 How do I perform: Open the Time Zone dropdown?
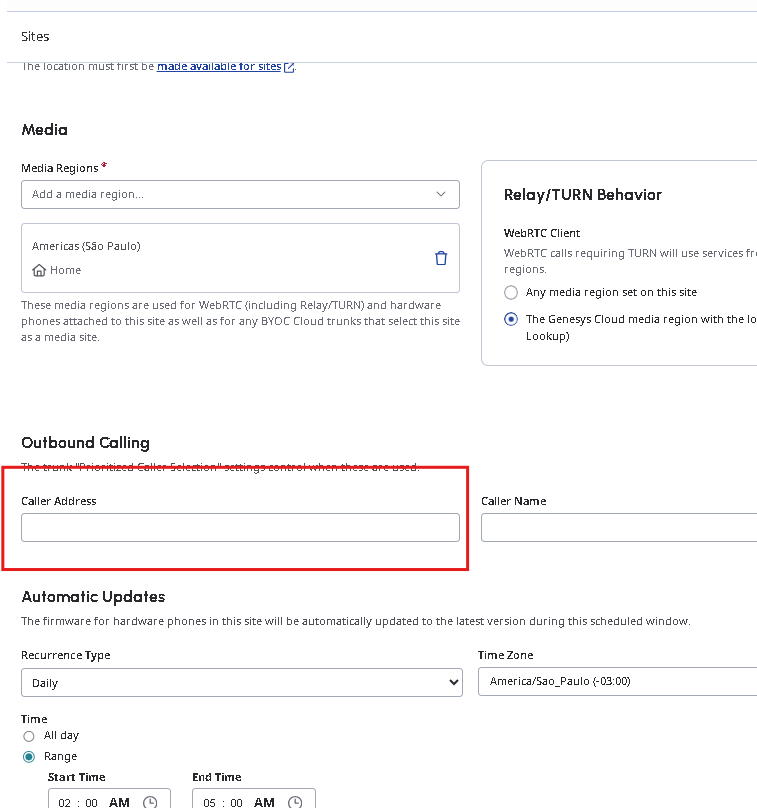pos(616,682)
